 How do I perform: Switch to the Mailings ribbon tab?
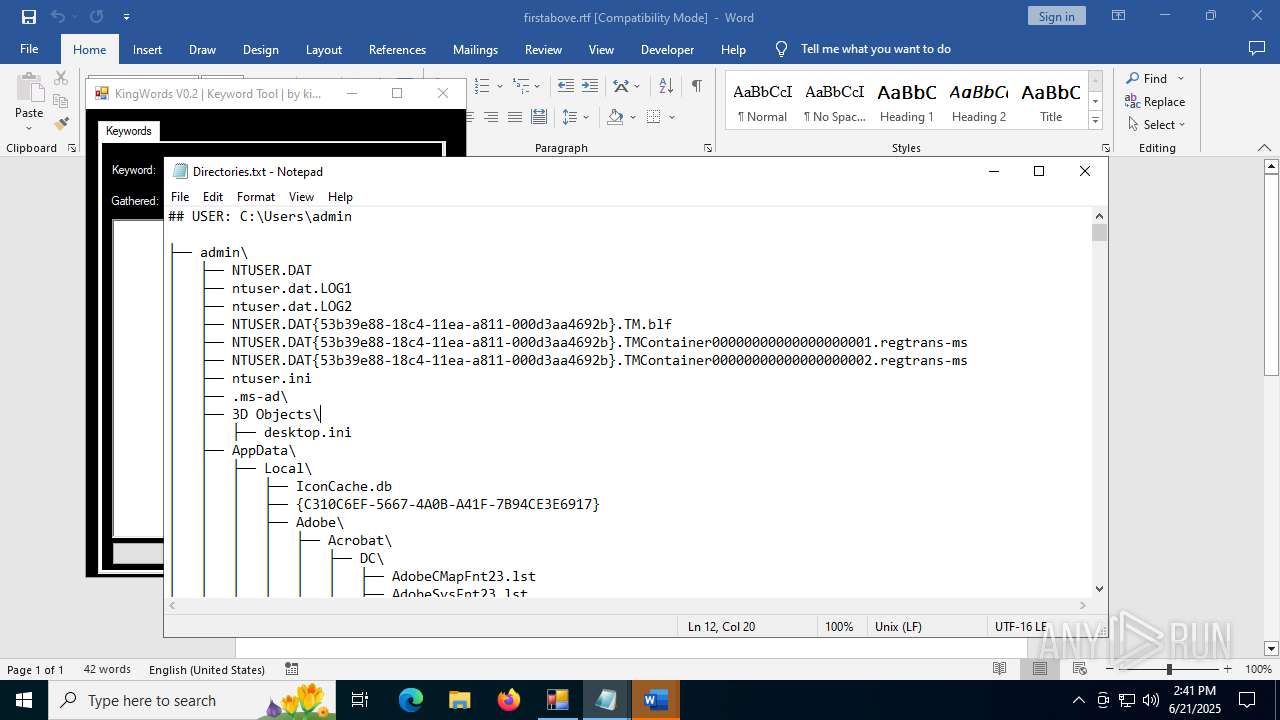point(475,49)
